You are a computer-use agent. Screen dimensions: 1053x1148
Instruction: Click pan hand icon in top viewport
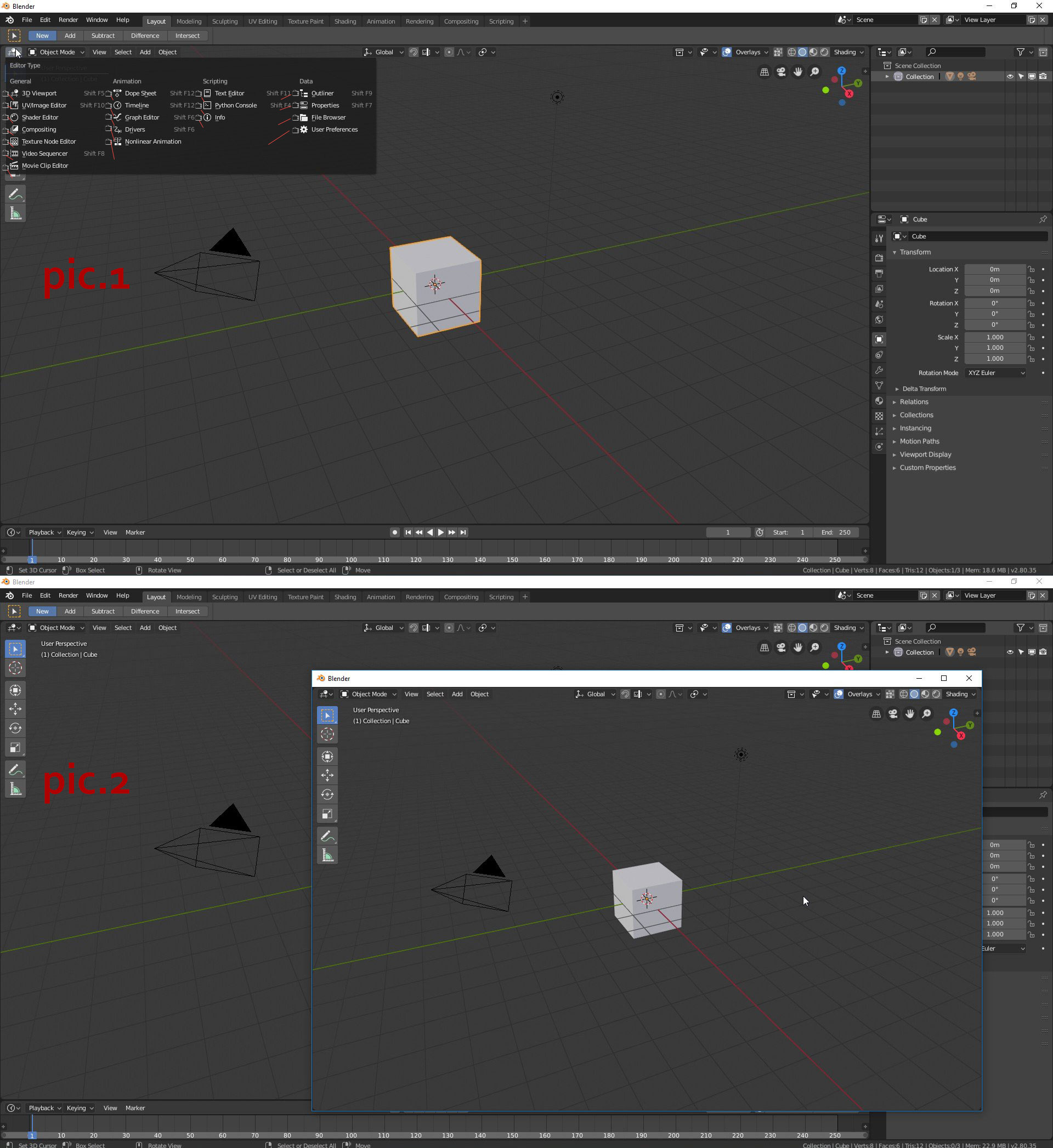(798, 72)
